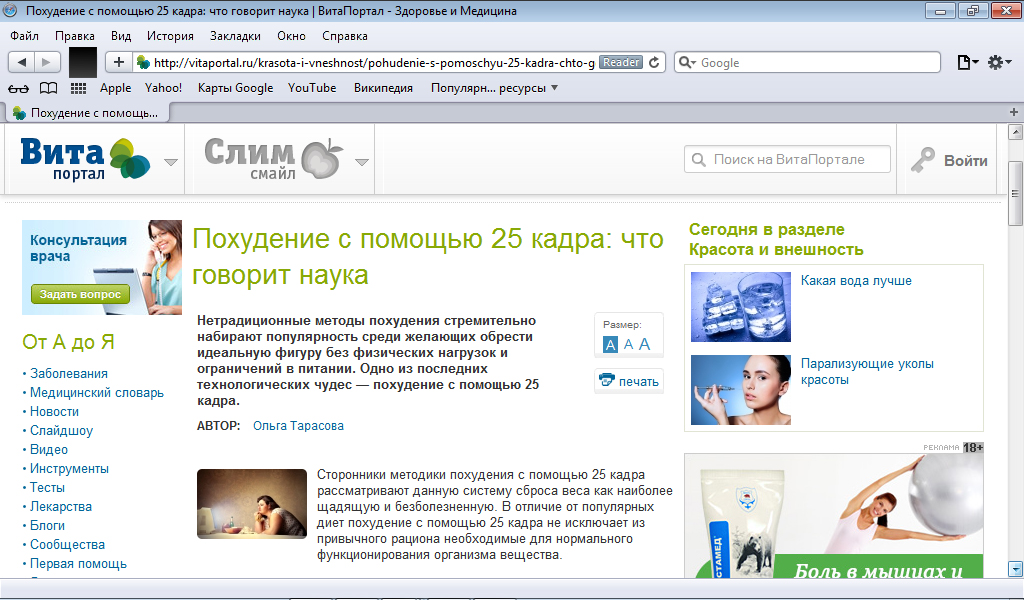
Task: Click the woman with syringe thumbnail
Action: click(x=741, y=390)
